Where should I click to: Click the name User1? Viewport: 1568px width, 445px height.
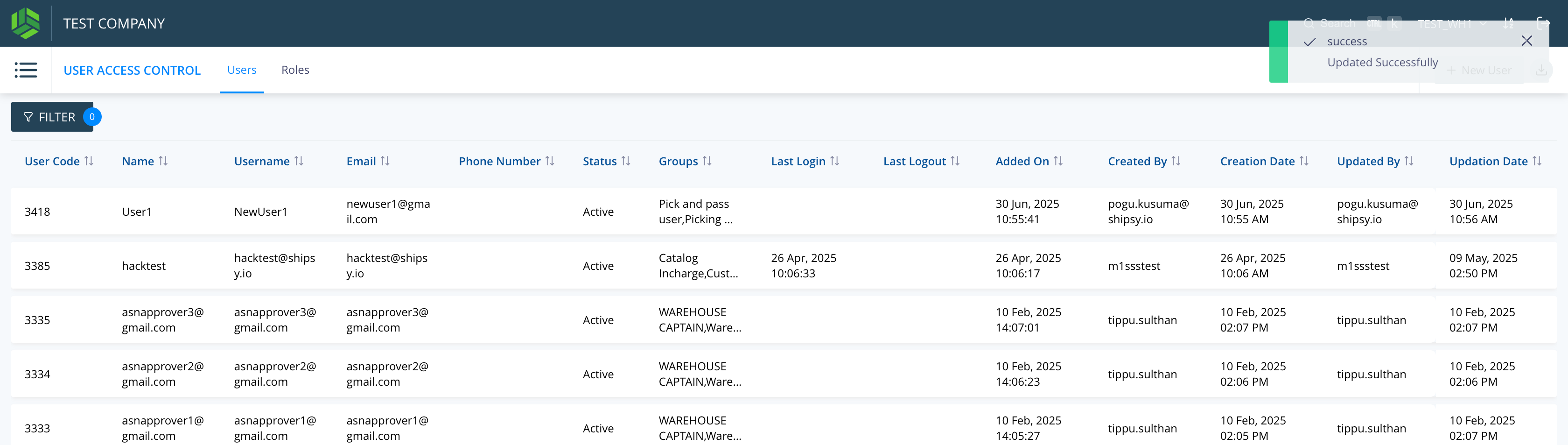(x=137, y=212)
